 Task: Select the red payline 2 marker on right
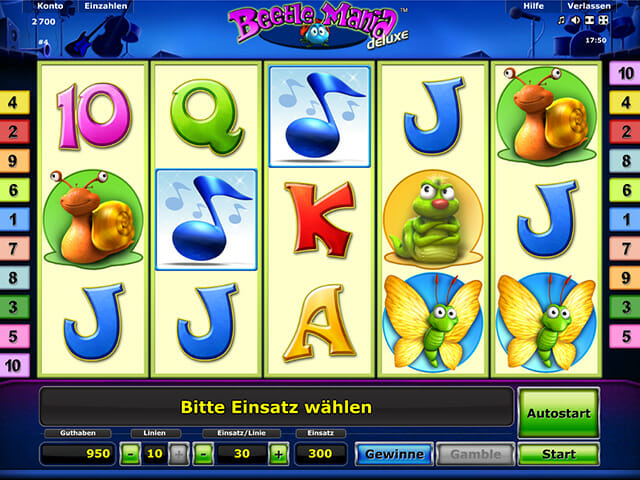[625, 131]
